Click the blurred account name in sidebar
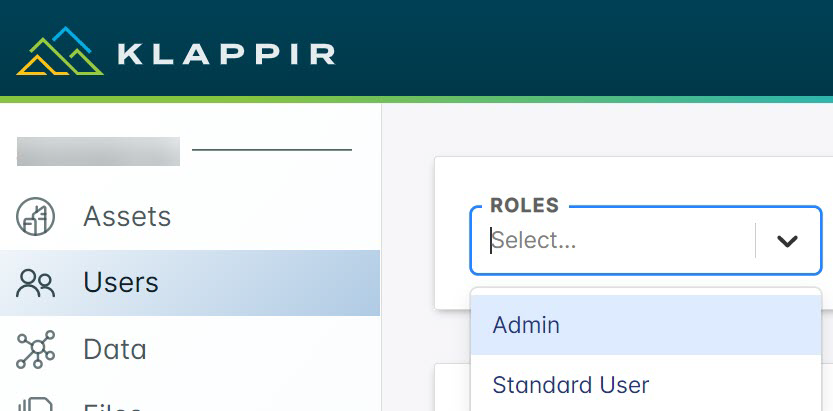 click(98, 151)
